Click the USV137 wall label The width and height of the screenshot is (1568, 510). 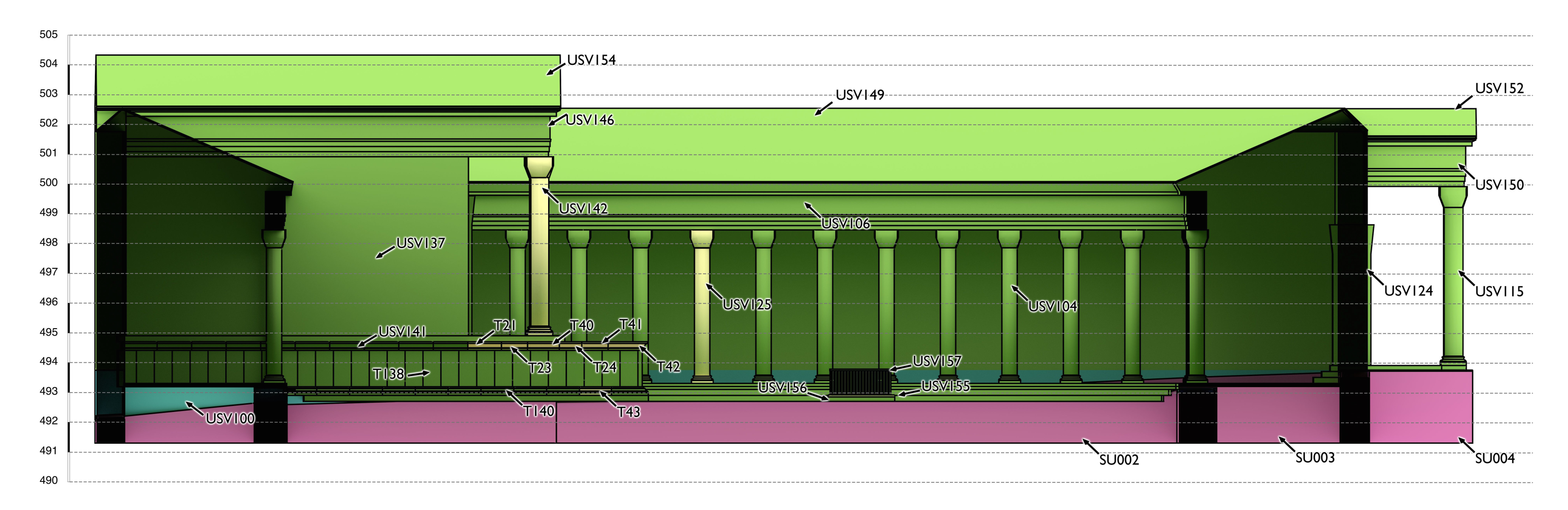coord(420,243)
